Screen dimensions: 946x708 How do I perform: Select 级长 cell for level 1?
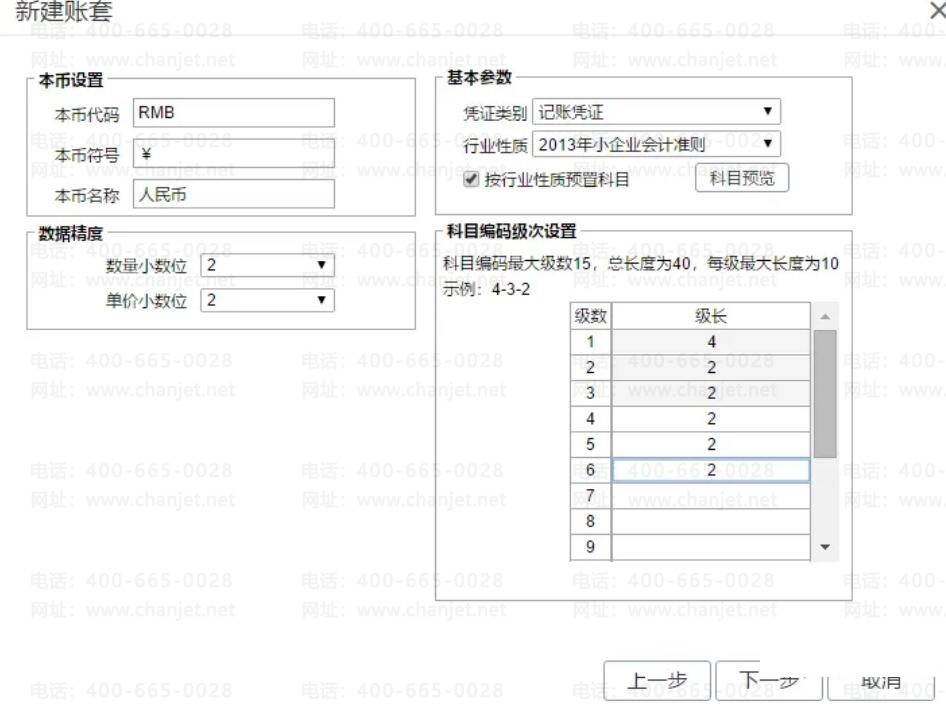coord(711,342)
